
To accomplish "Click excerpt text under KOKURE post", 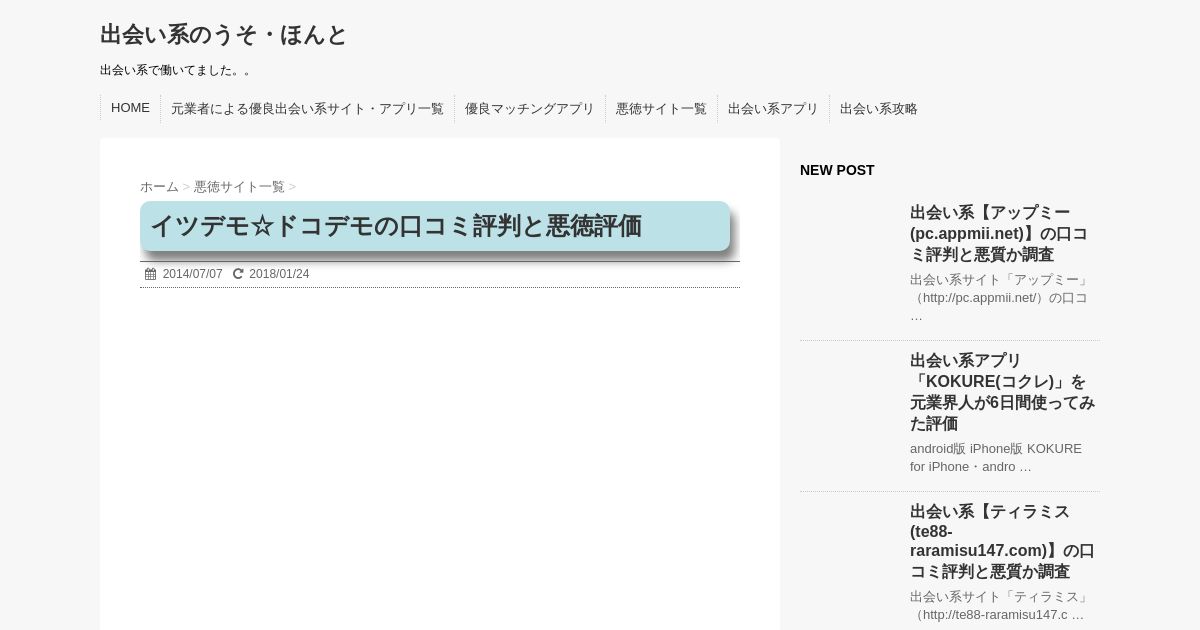I will tap(995, 458).
